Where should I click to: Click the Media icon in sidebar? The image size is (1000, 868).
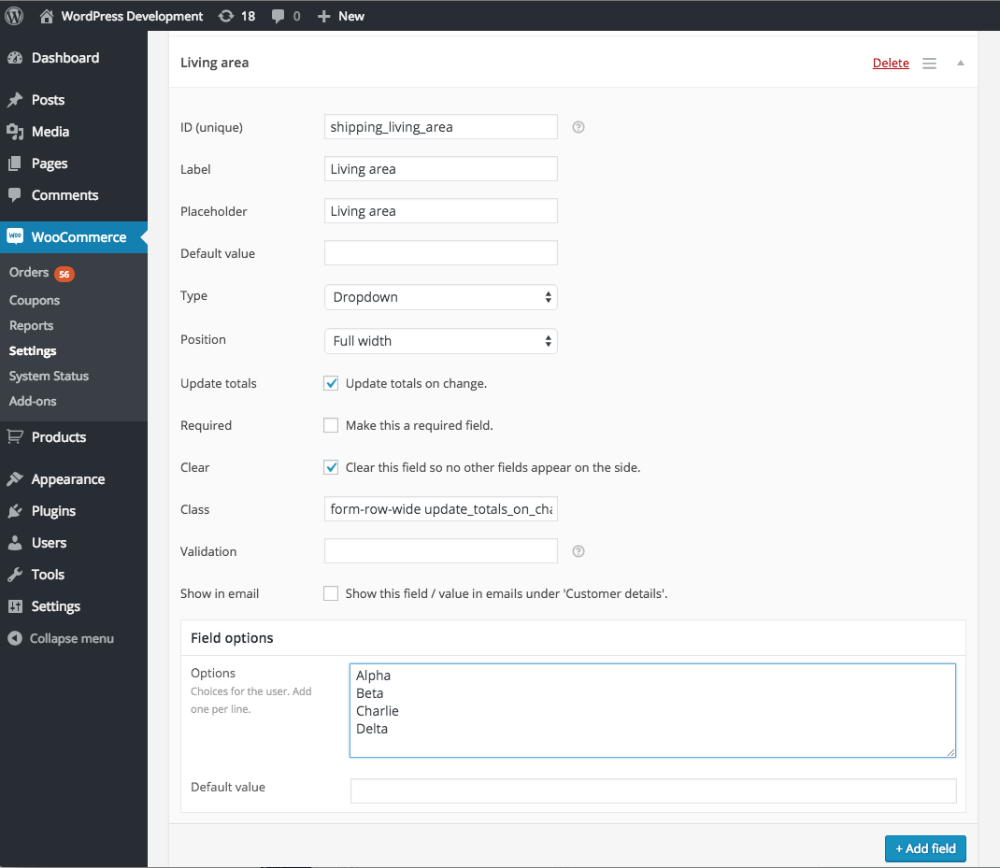[15, 132]
